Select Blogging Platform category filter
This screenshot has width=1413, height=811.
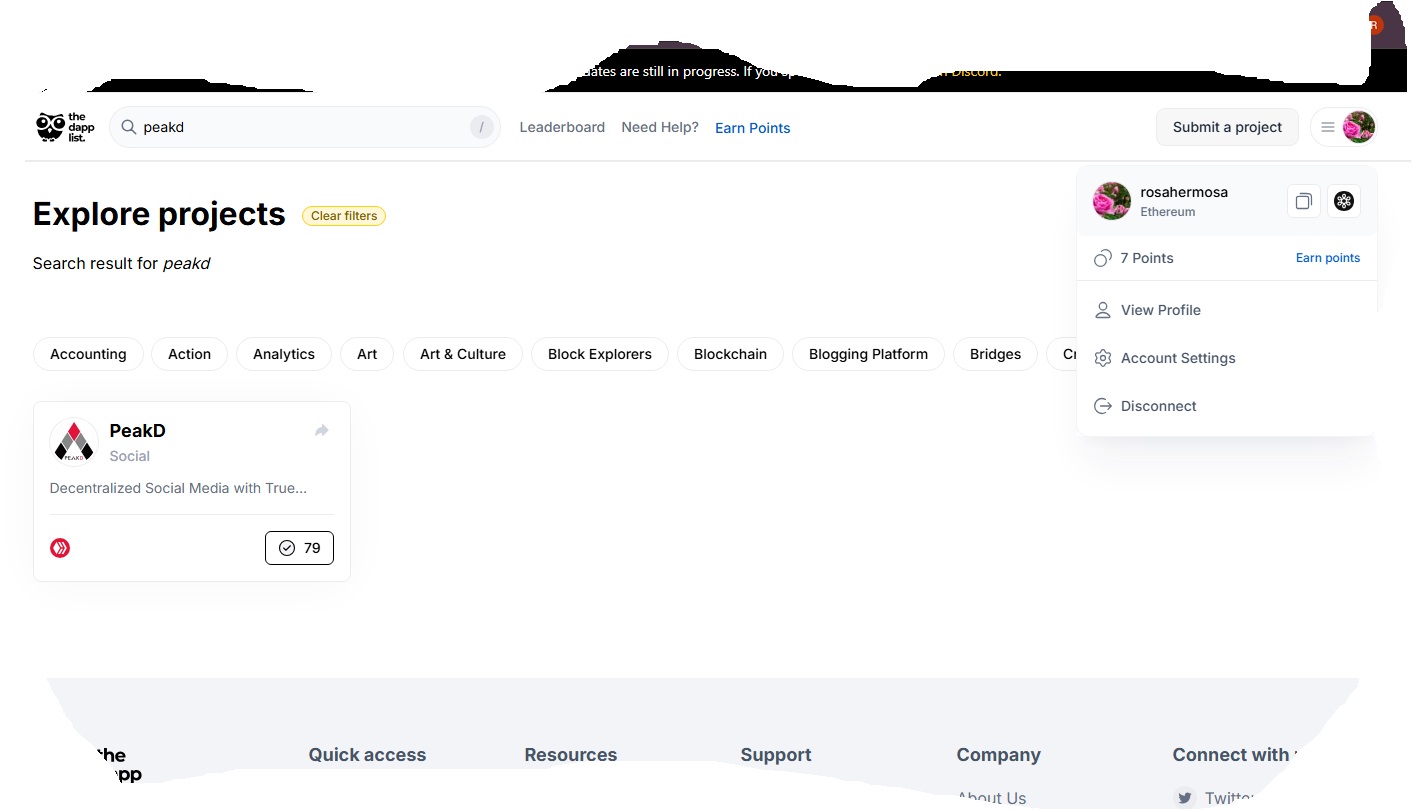click(x=868, y=354)
